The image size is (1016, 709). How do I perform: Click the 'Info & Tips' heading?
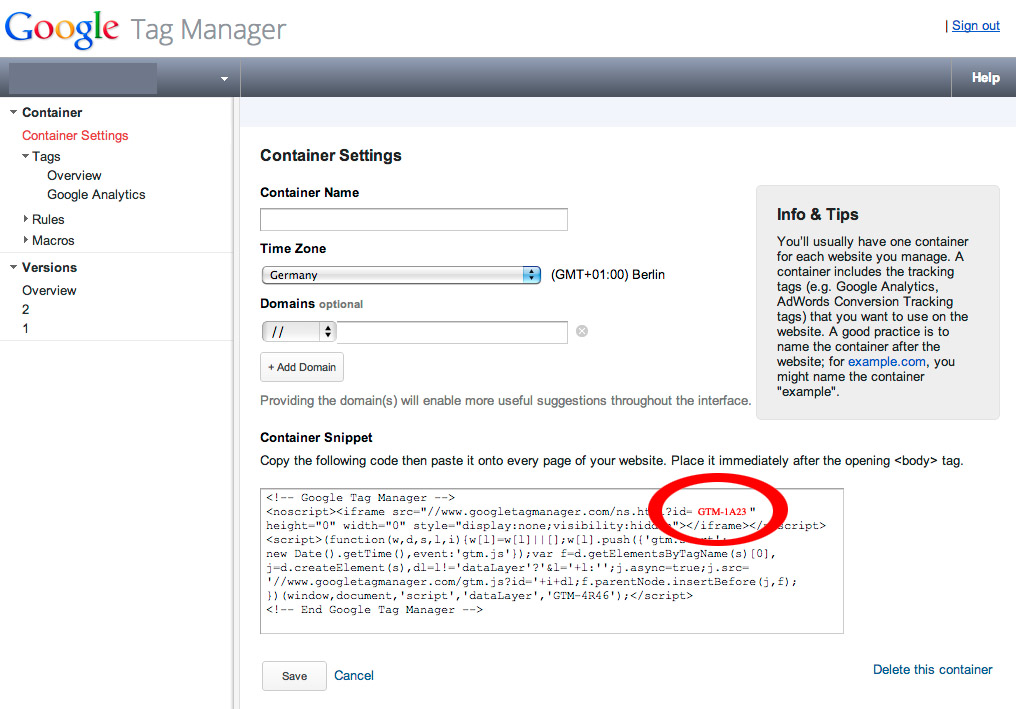pyautogui.click(x=817, y=215)
